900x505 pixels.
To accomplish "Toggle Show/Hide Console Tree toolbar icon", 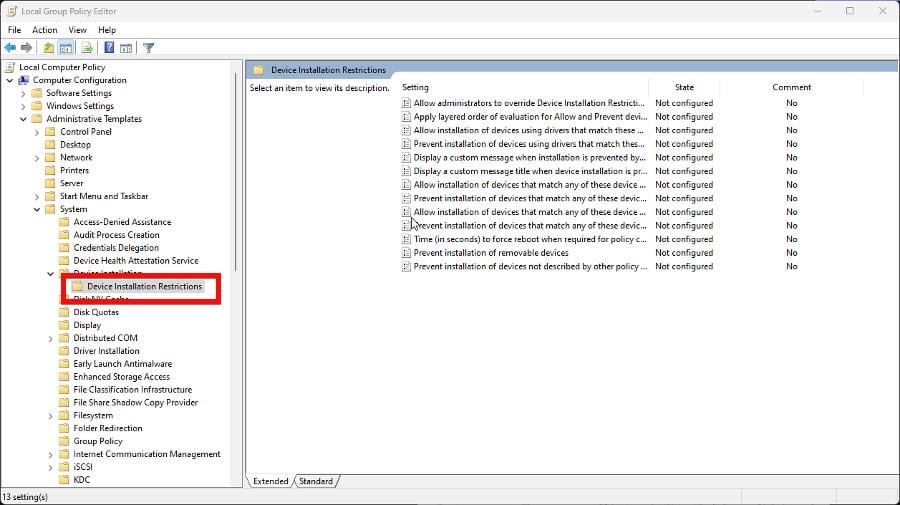I will tap(66, 48).
